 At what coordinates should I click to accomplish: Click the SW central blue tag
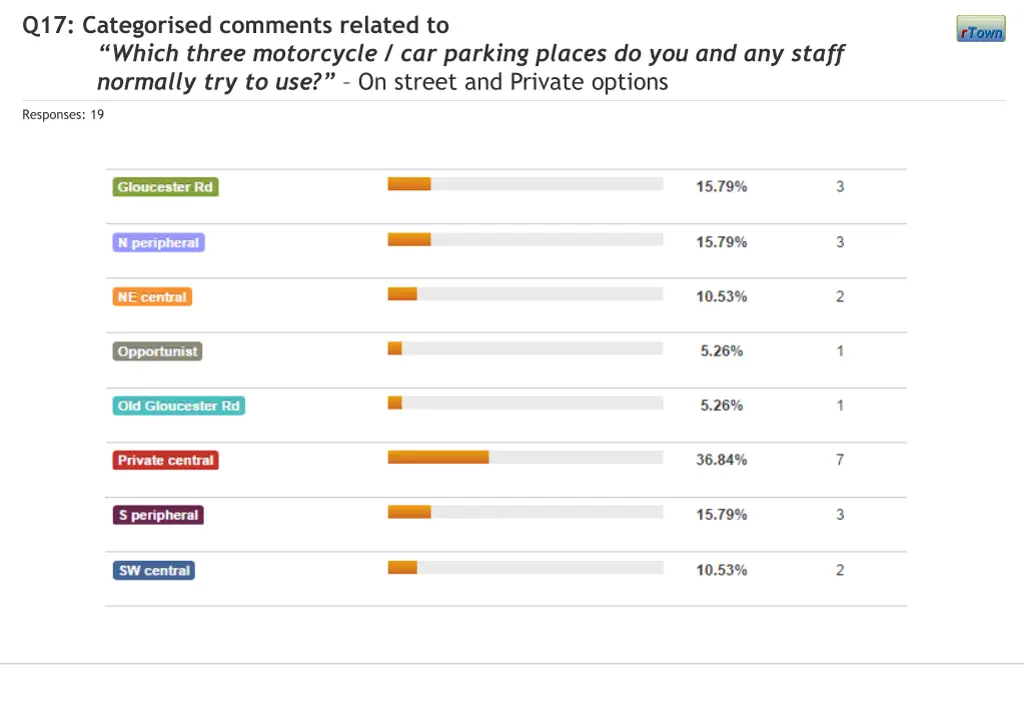click(x=153, y=570)
